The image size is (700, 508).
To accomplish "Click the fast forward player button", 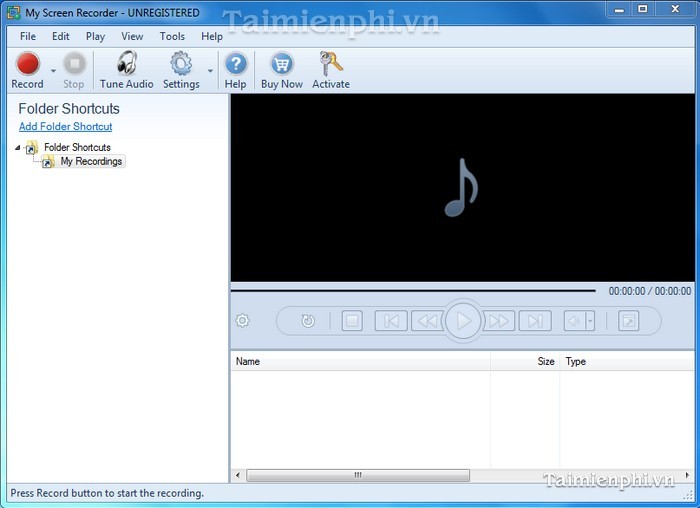I will 498,321.
